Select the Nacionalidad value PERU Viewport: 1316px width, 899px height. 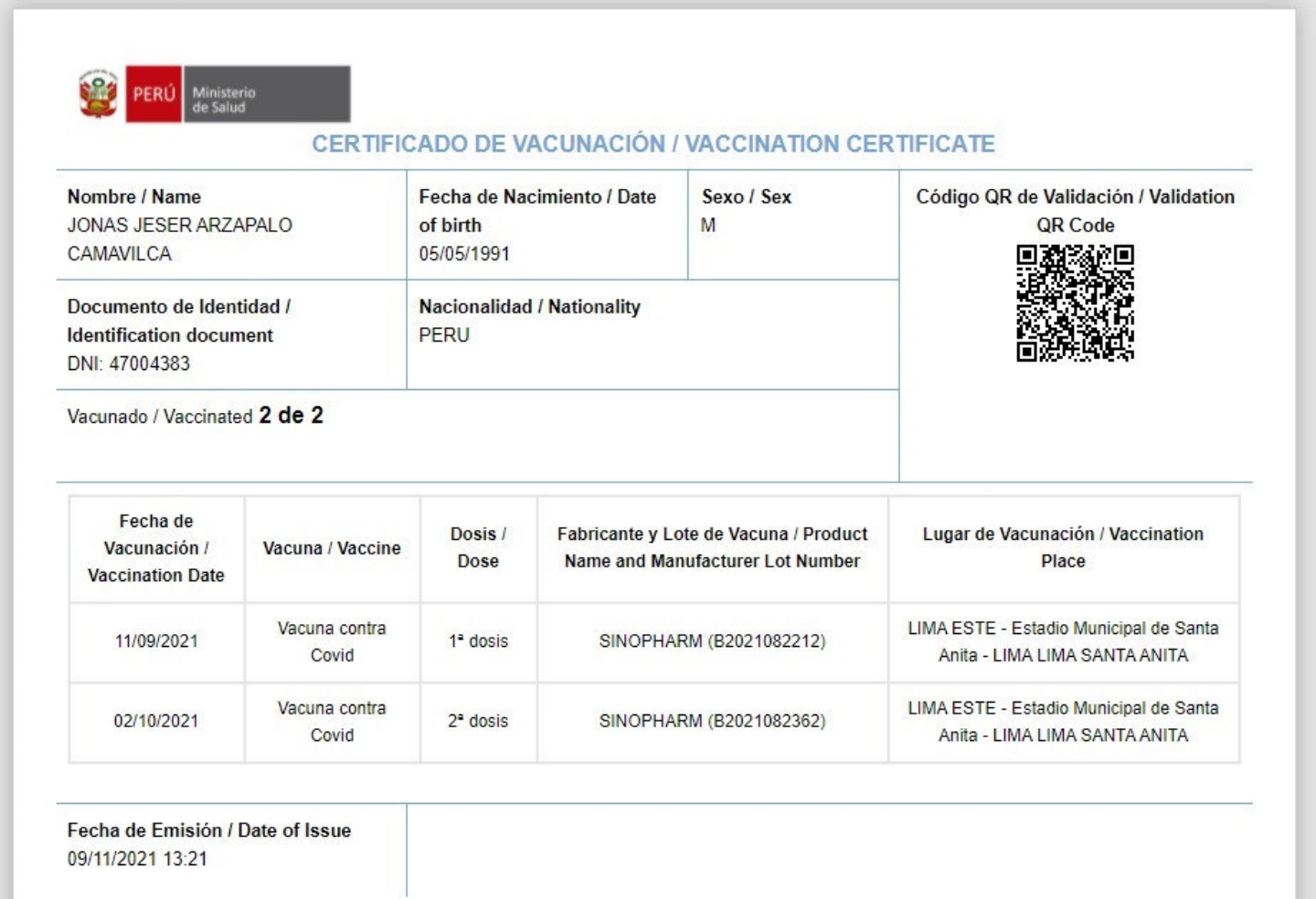tap(444, 335)
